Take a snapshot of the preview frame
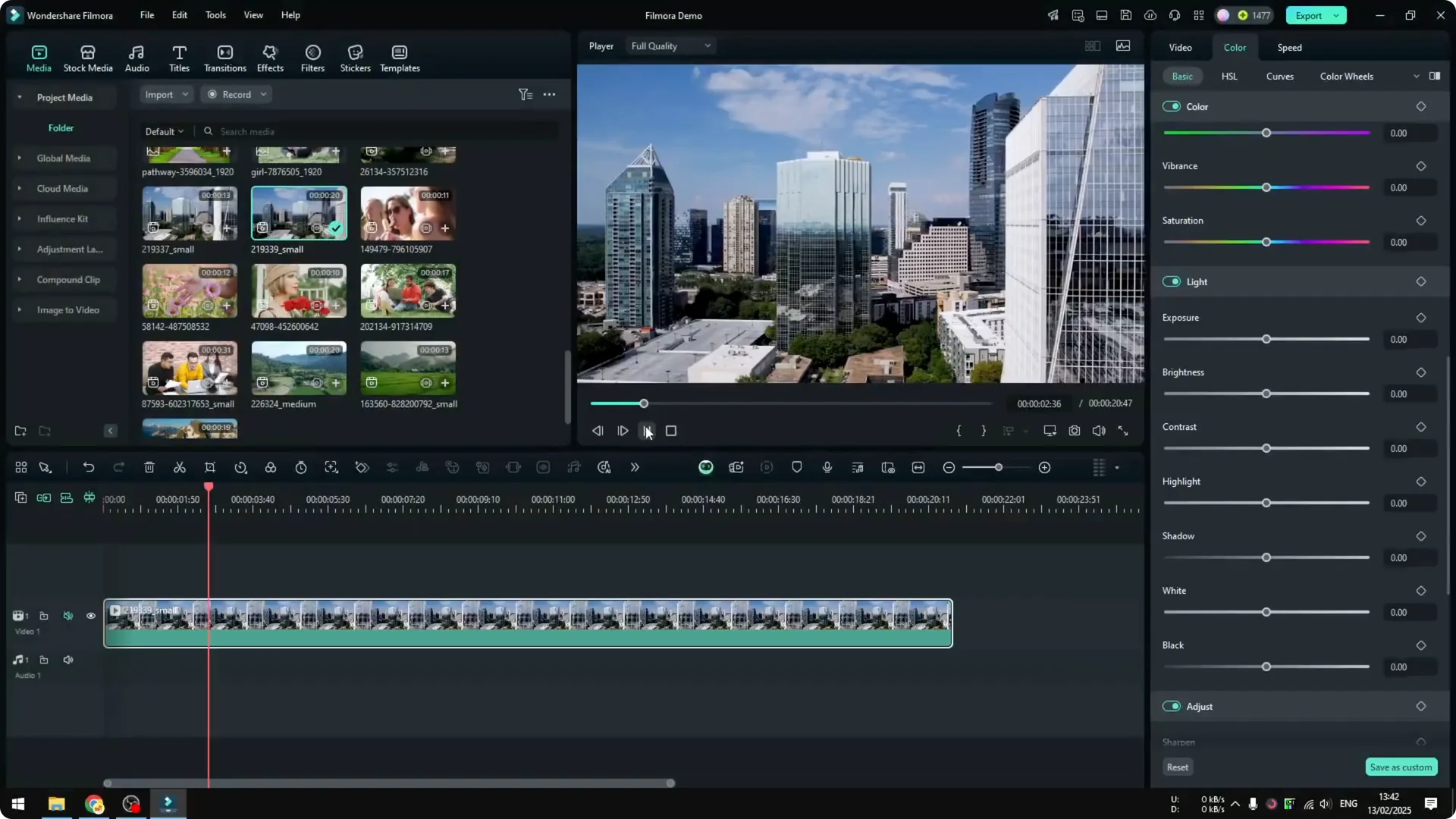Screen dimensions: 1456x819 pos(1075,431)
